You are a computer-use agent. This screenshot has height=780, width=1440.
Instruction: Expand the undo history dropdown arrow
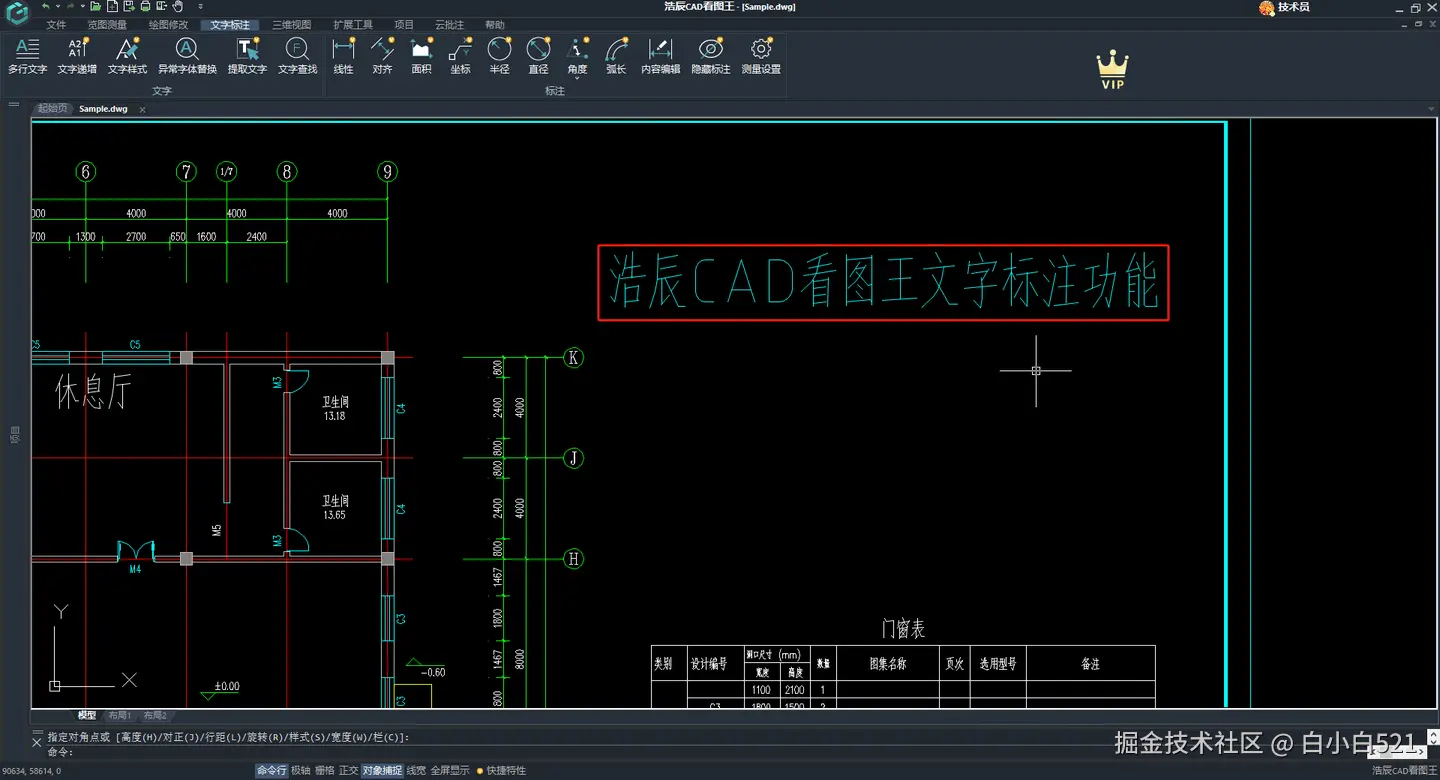coord(57,6)
